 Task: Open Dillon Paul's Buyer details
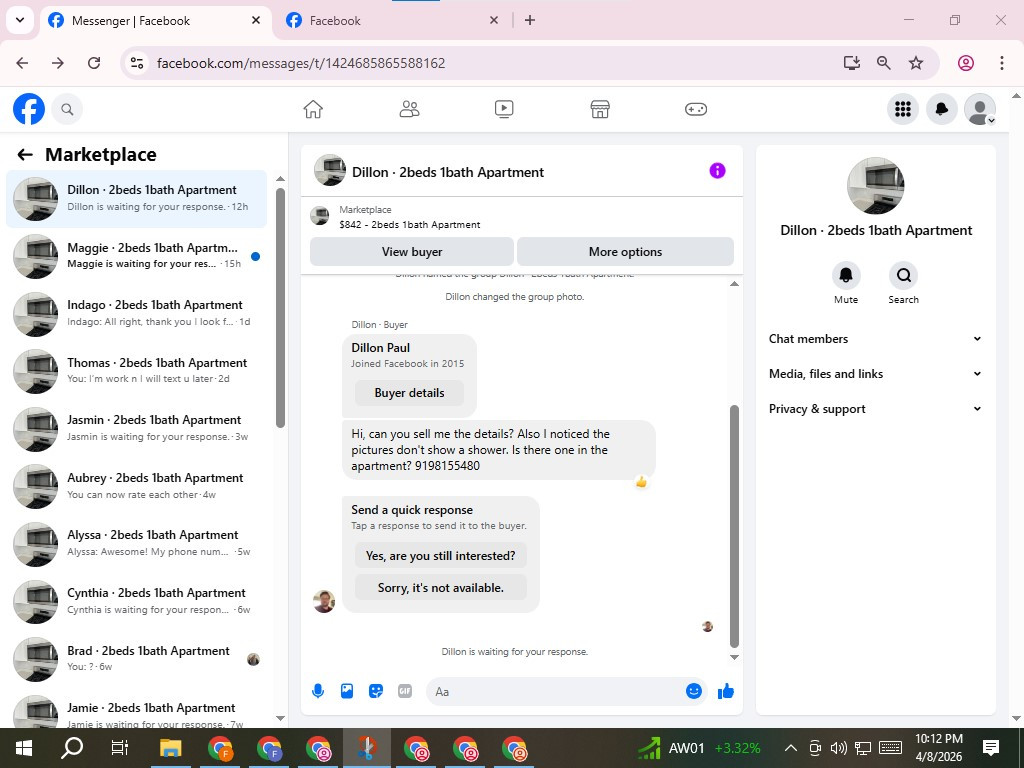tap(409, 393)
